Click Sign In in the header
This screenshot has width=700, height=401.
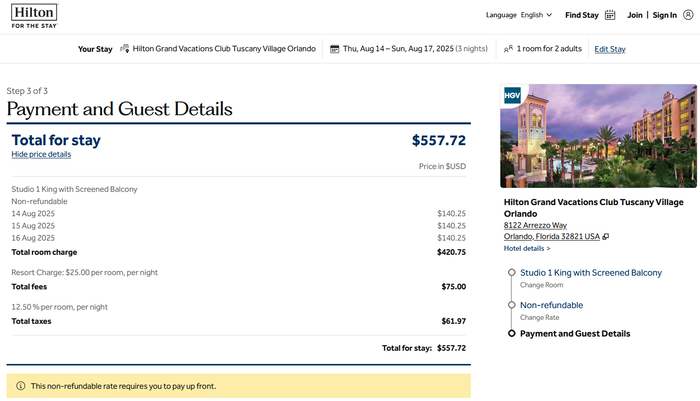(664, 15)
